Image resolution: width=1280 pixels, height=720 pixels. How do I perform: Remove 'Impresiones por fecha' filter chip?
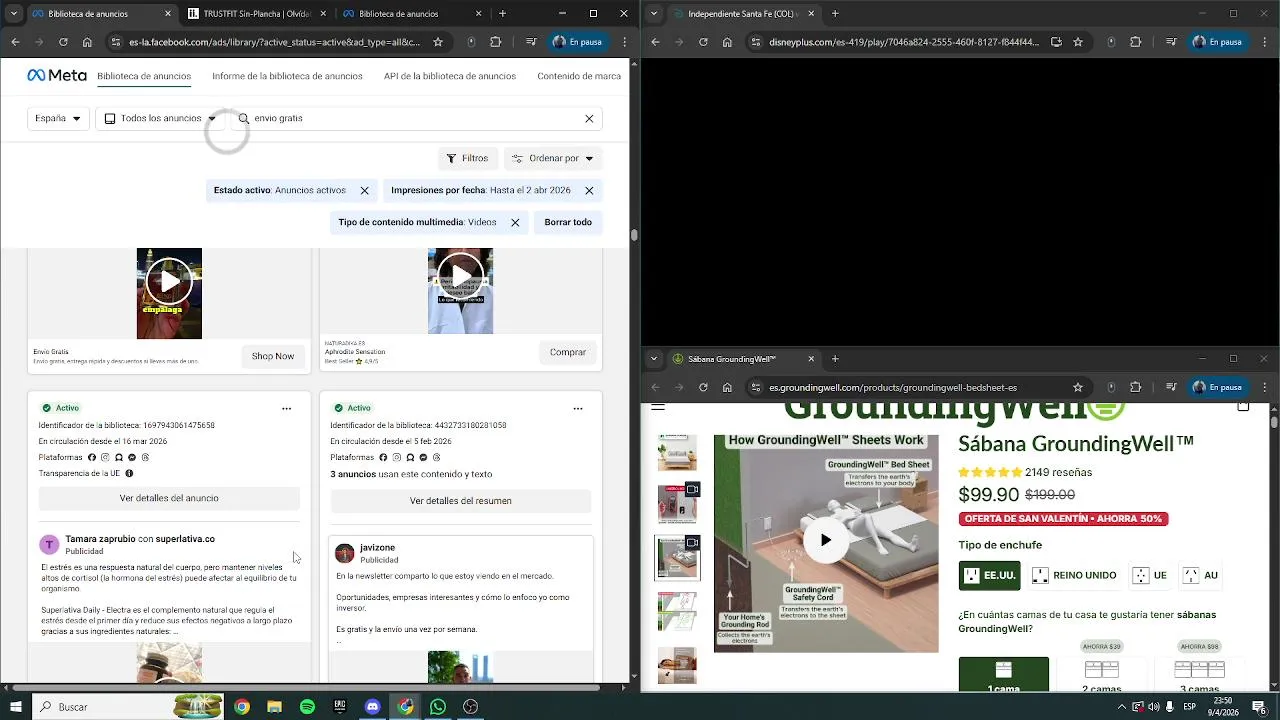point(589,190)
